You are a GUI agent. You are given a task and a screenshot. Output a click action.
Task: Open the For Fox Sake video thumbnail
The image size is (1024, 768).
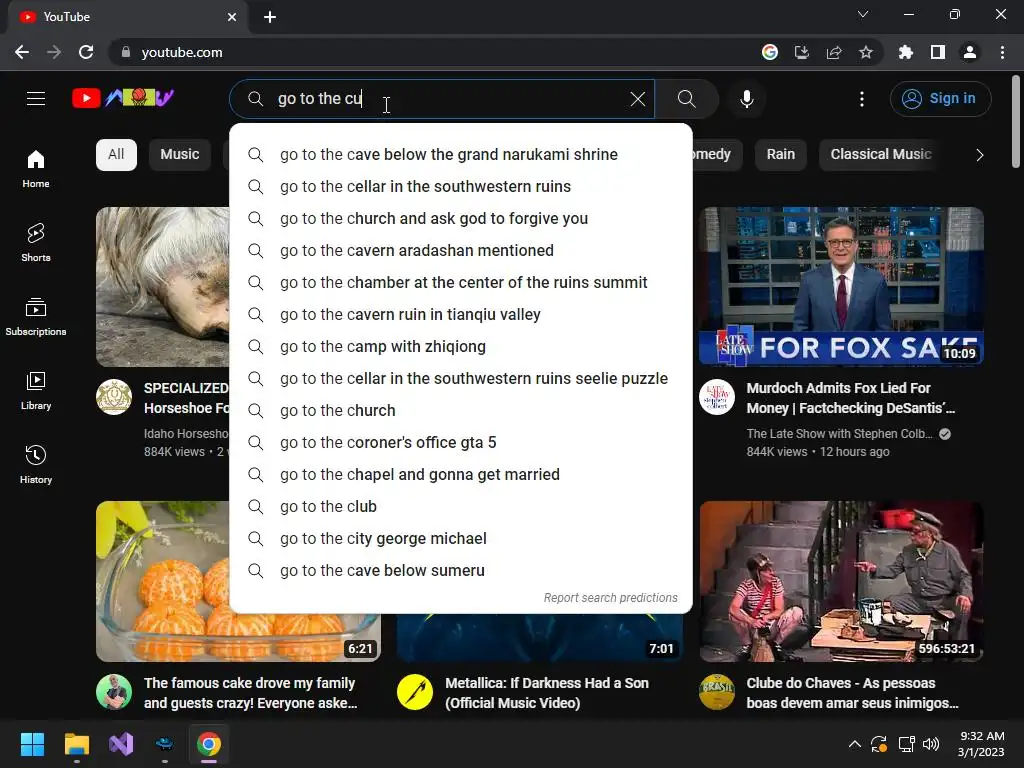click(841, 287)
